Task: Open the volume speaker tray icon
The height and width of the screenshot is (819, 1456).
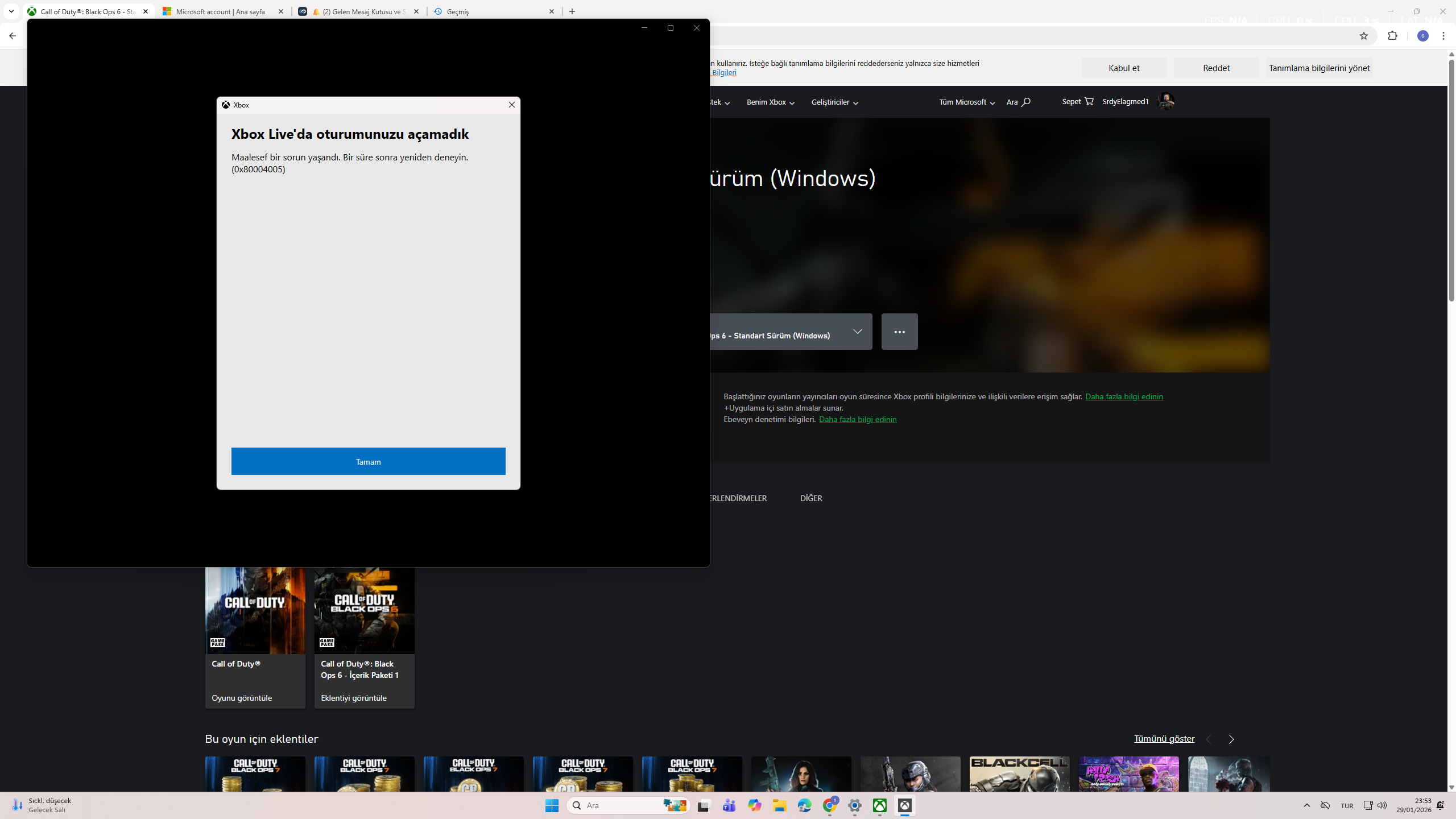Action: [x=1382, y=805]
